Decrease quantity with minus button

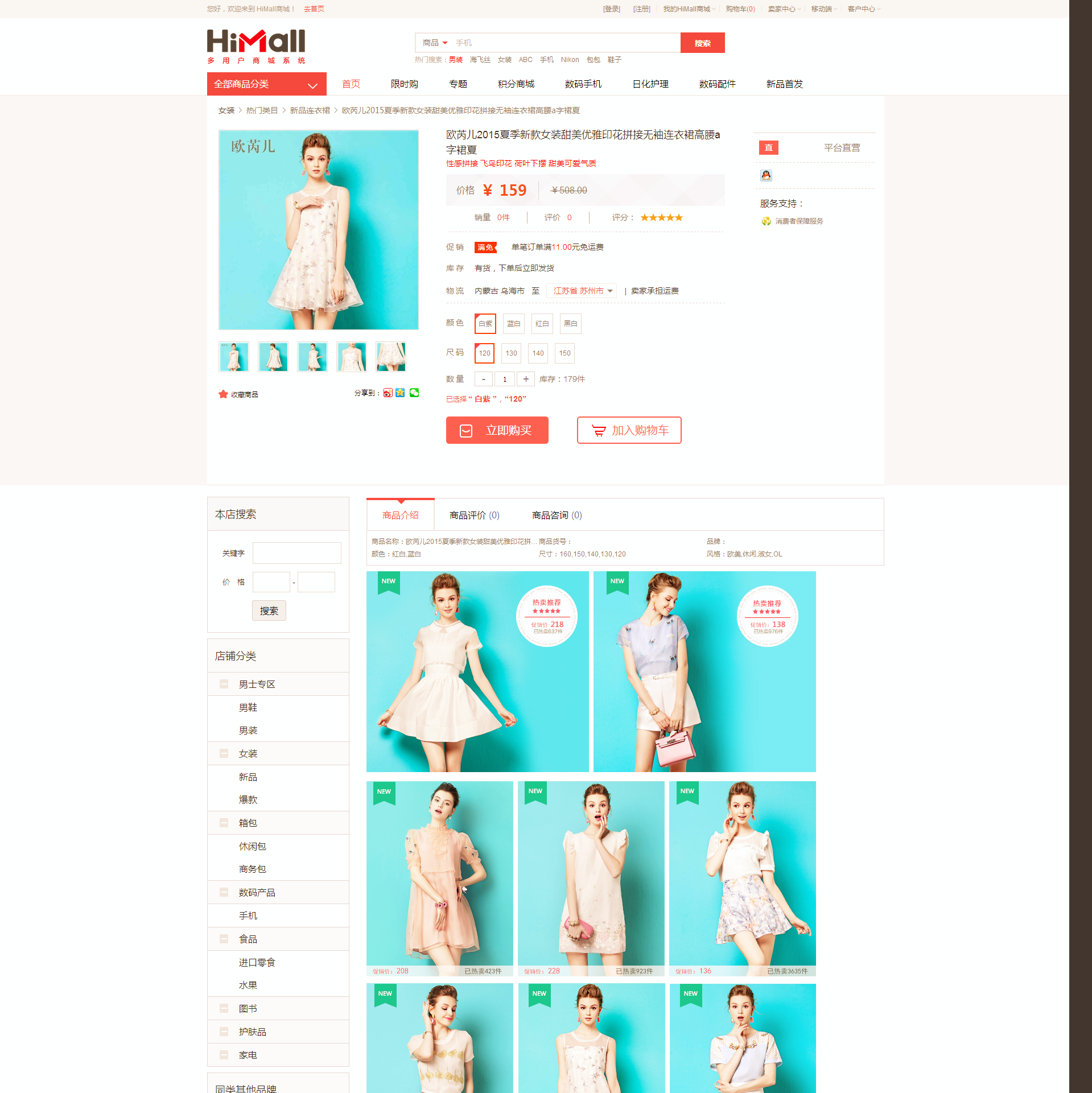click(x=483, y=379)
